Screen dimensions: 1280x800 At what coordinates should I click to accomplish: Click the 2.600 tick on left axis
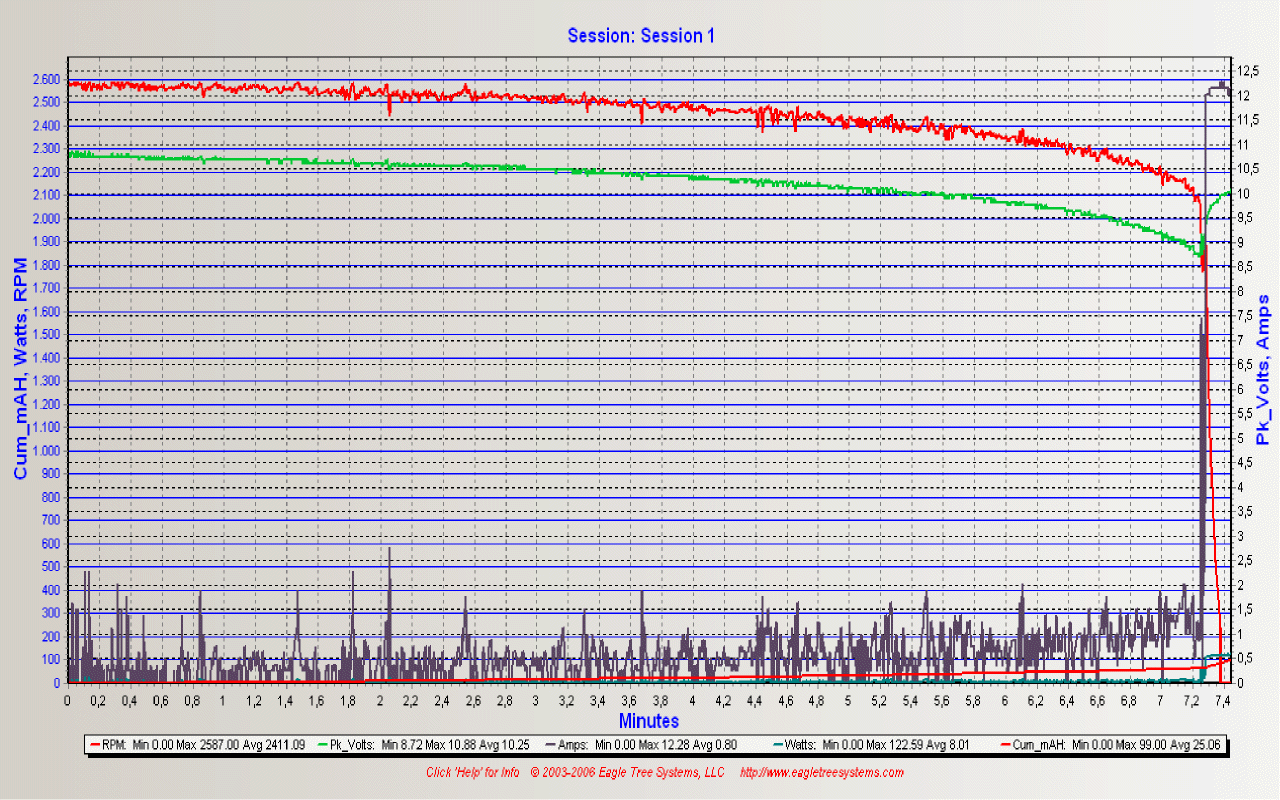point(46,80)
